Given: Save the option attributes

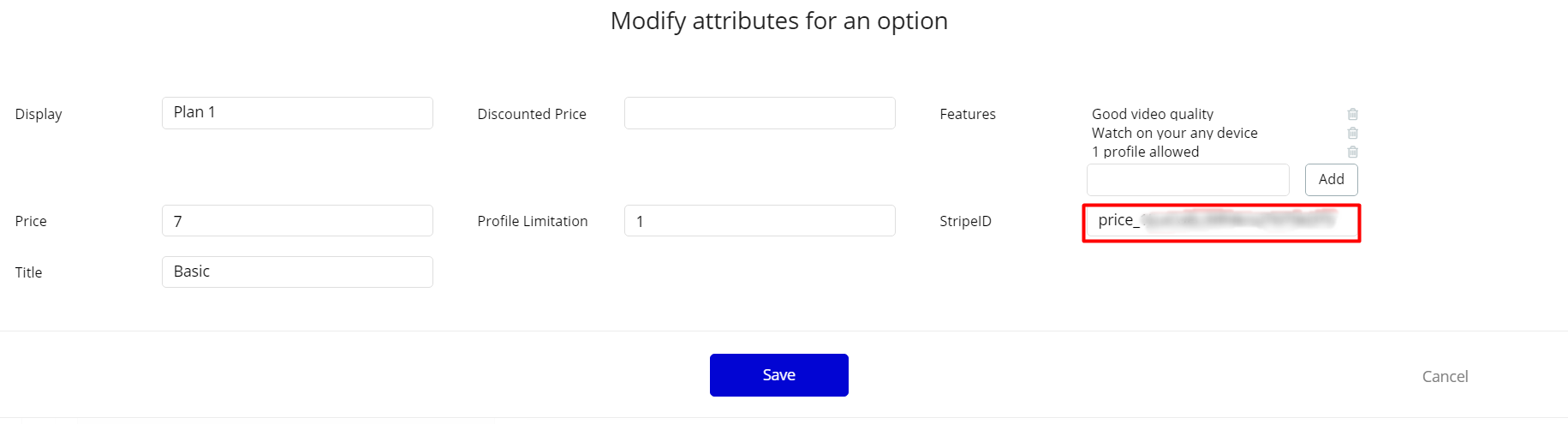Looking at the screenshot, I should (x=778, y=375).
